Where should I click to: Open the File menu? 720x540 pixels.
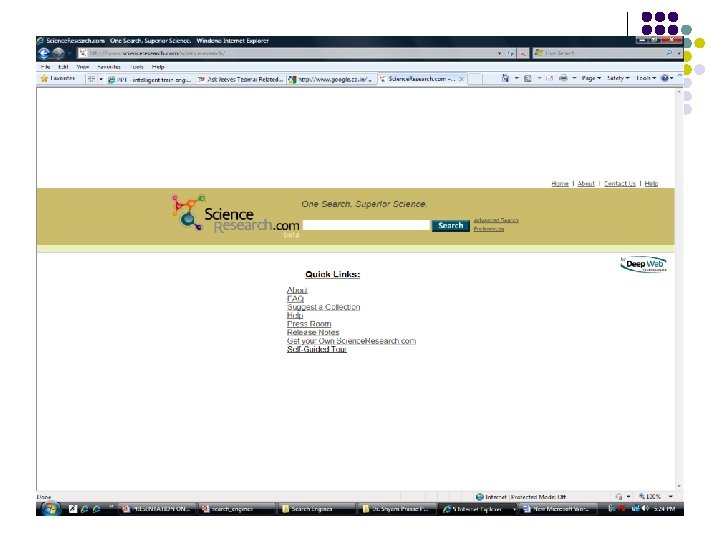click(x=45, y=67)
